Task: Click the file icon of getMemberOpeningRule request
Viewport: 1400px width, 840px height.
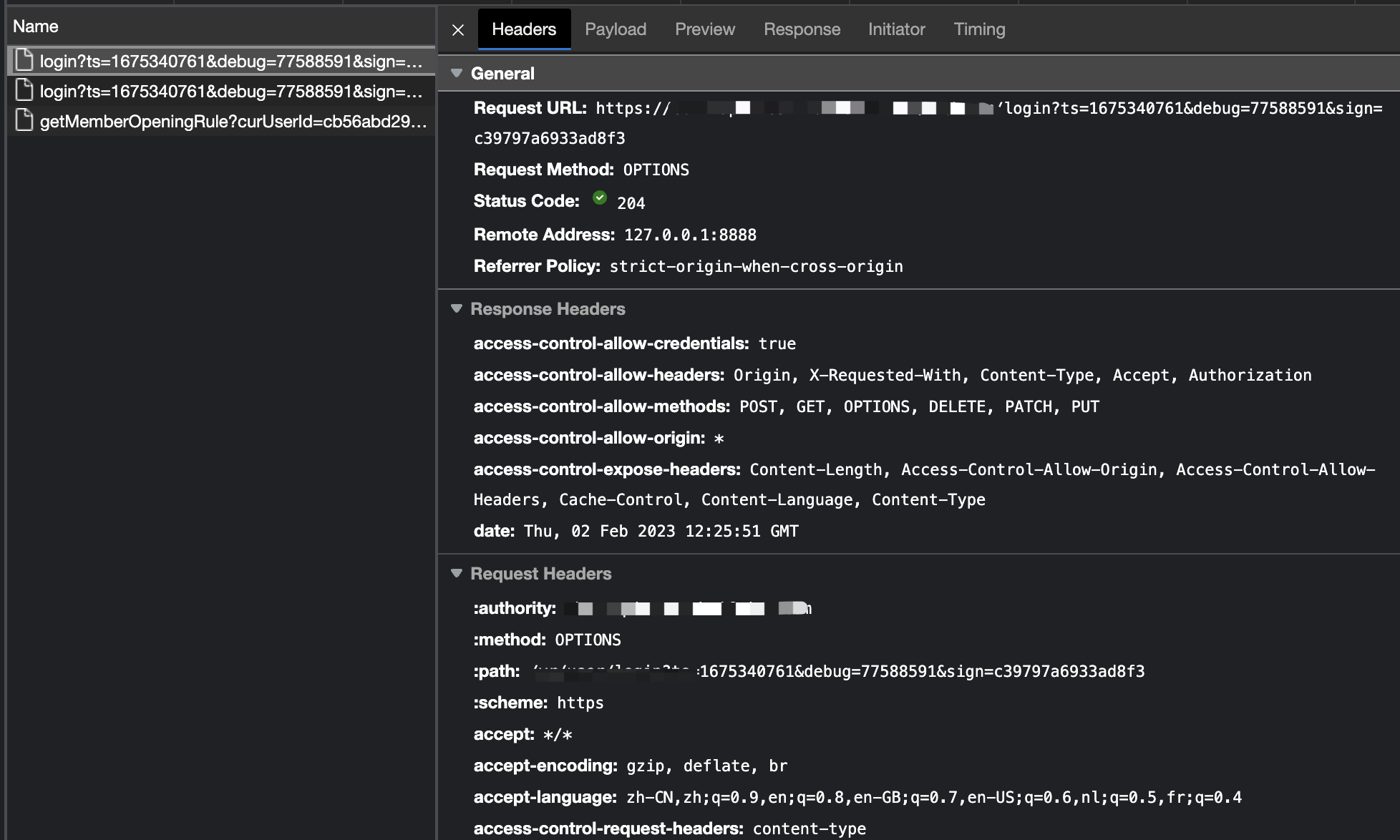Action: (24, 120)
